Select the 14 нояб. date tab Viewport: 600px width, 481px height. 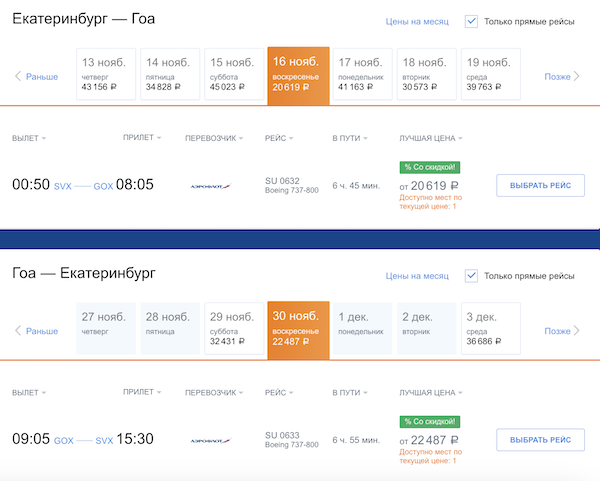167,74
